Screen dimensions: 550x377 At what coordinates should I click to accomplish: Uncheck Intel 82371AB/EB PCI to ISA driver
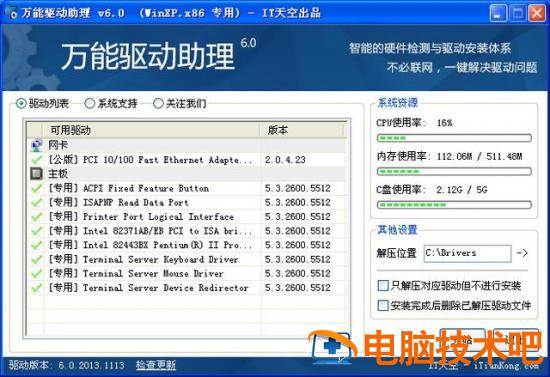pos(36,231)
